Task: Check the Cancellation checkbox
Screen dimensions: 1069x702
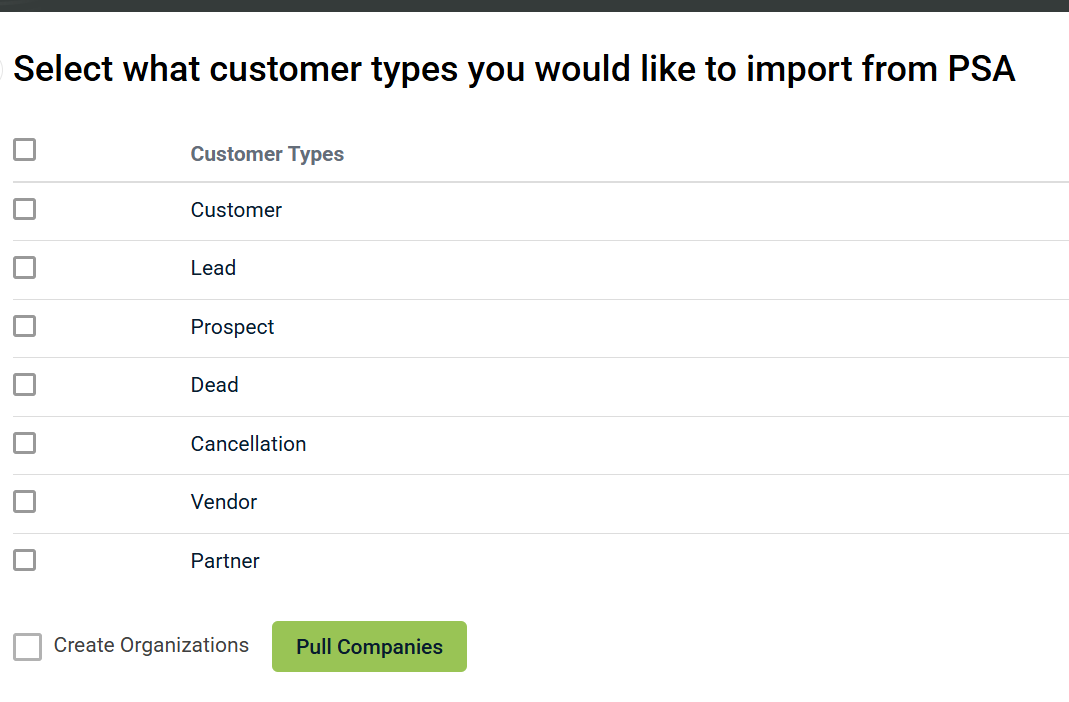Action: [x=25, y=443]
